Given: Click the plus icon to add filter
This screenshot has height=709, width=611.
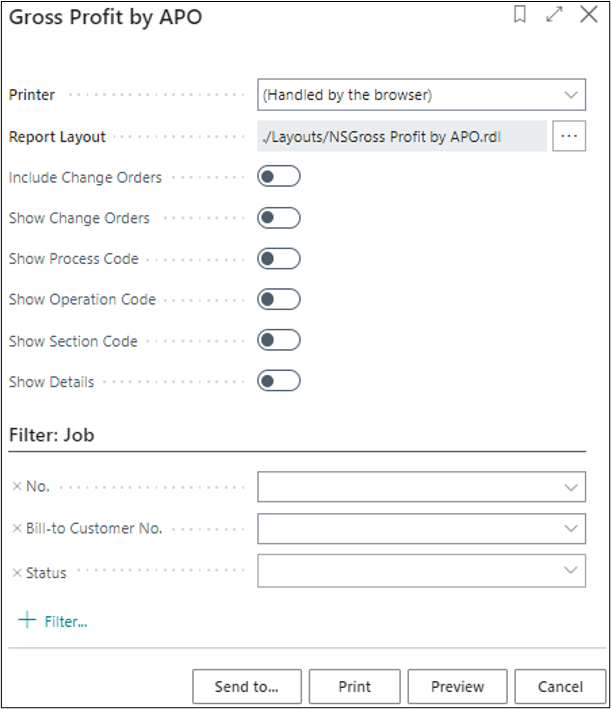Looking at the screenshot, I should coord(26,621).
